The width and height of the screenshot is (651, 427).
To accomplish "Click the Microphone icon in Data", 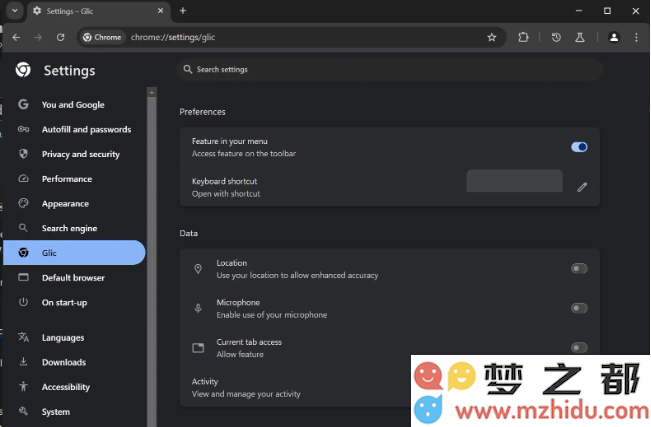I will tap(198, 308).
